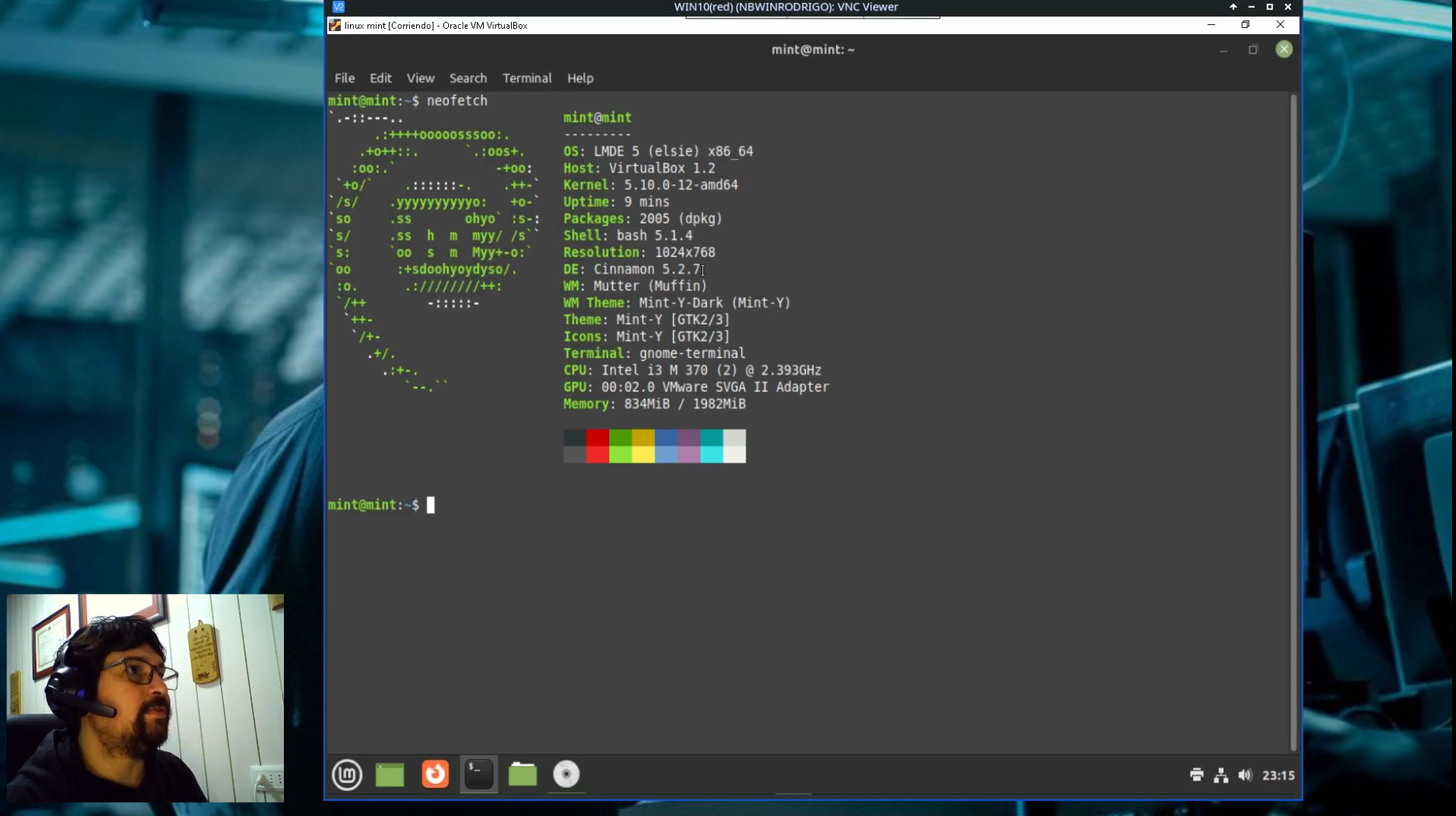Launch Firefox from the panel

click(436, 774)
